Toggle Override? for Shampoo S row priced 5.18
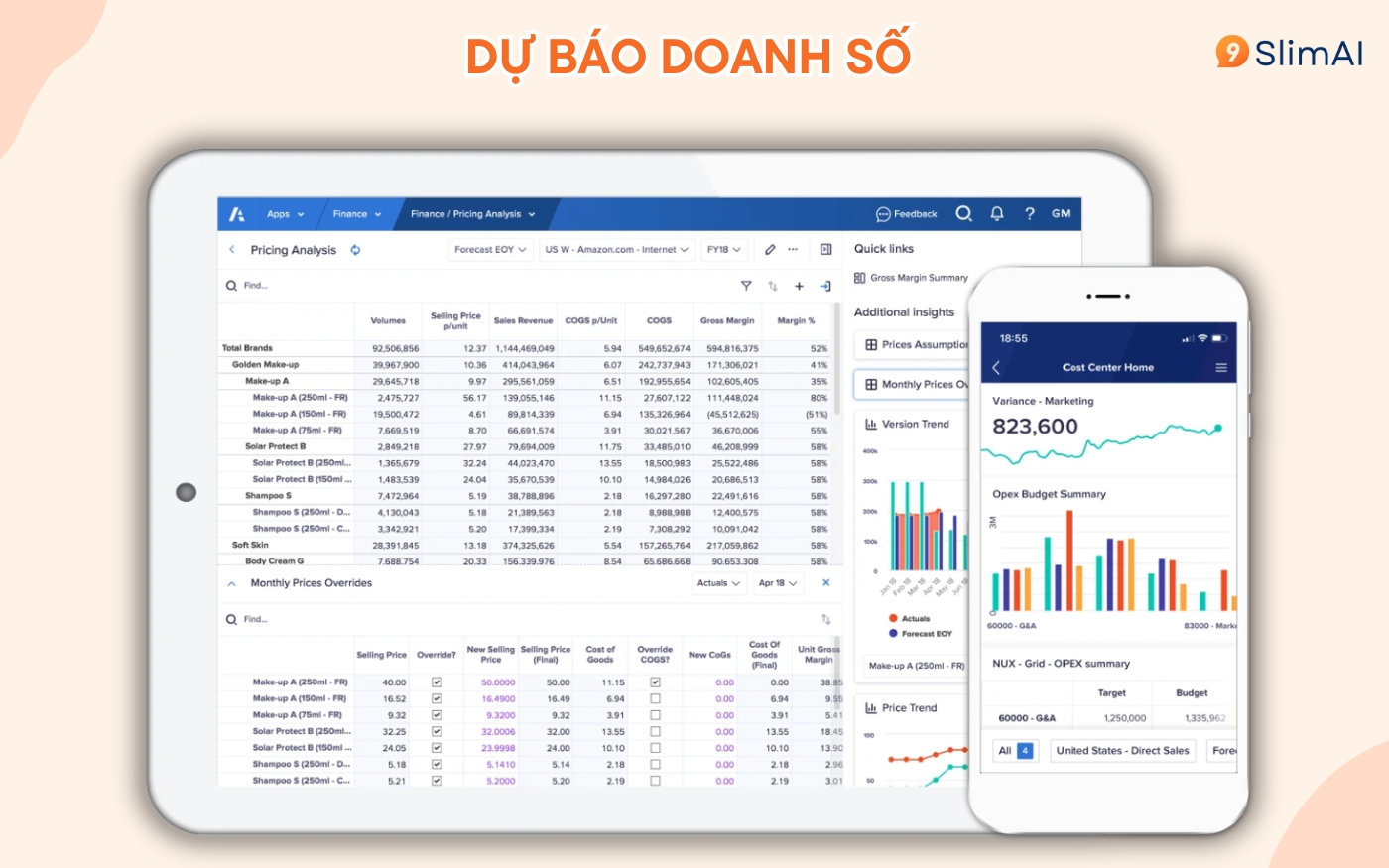Screen dimensions: 1389x868 pyautogui.click(x=437, y=764)
